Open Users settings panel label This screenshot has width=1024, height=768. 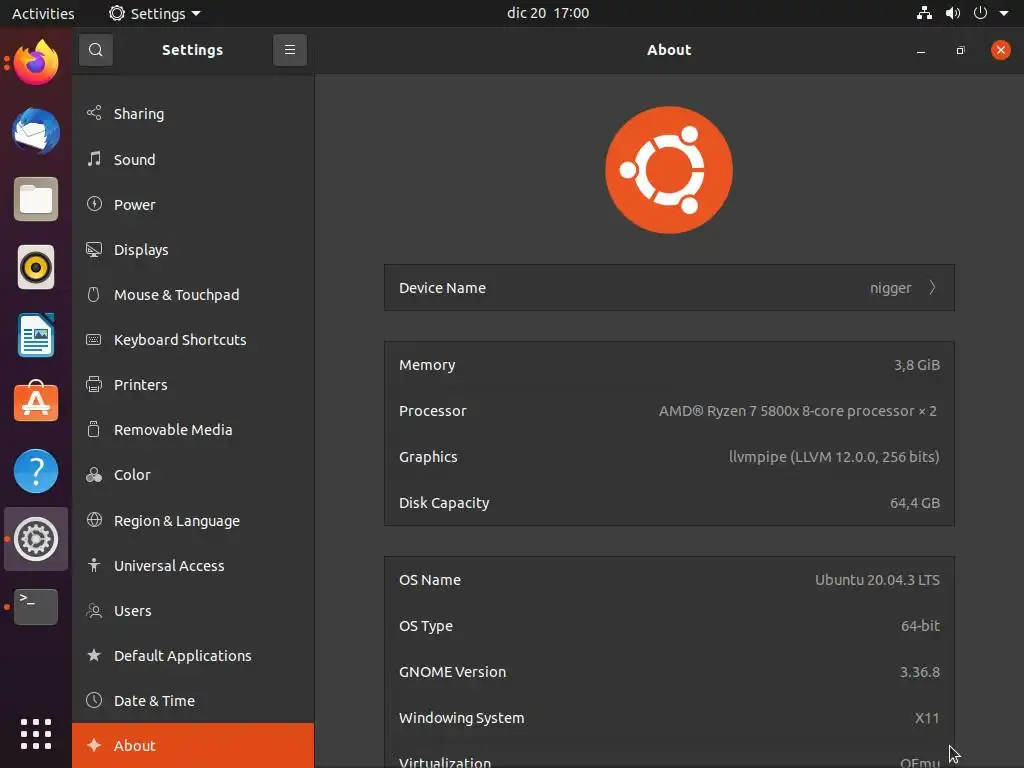pos(133,611)
